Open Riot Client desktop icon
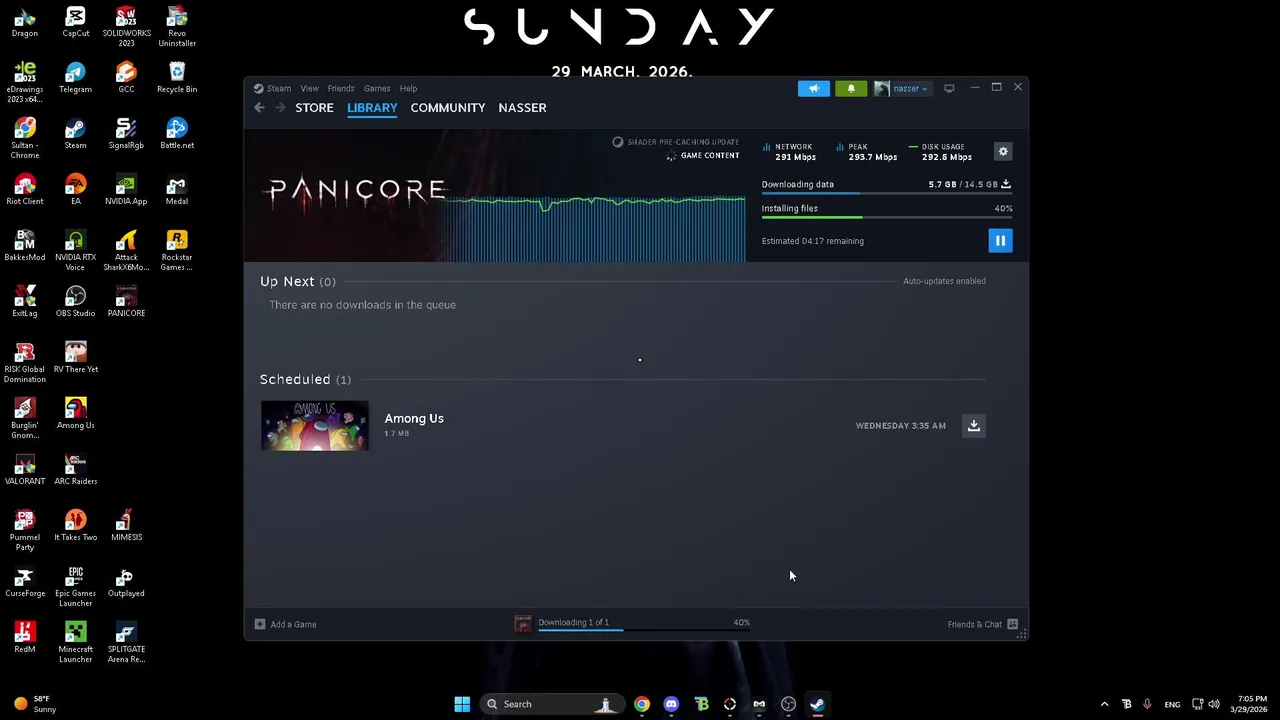The width and height of the screenshot is (1280, 720). [x=25, y=190]
